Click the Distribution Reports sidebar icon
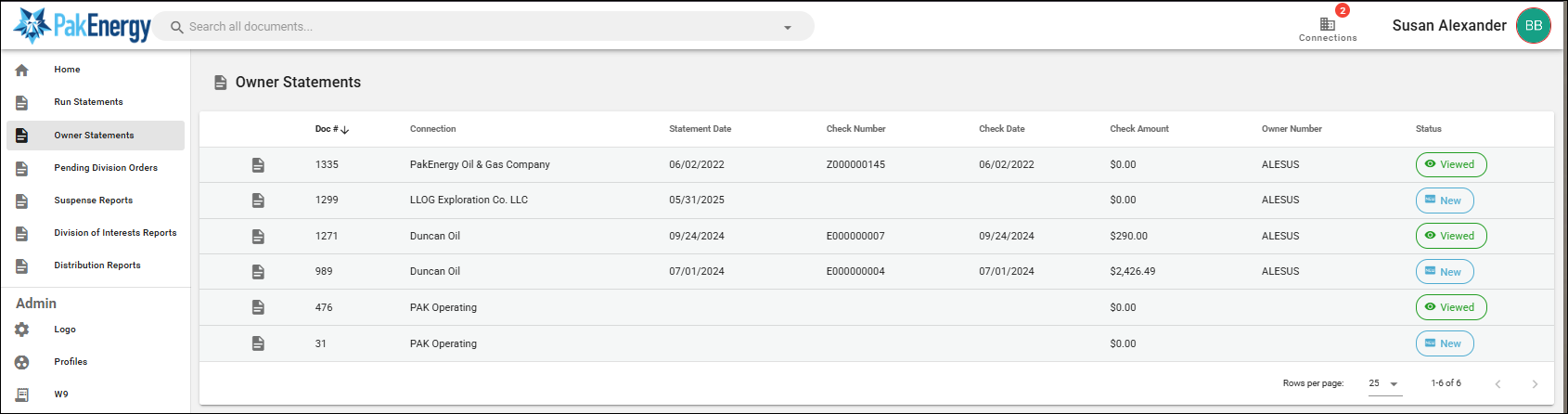The height and width of the screenshot is (414, 1568). click(22, 265)
